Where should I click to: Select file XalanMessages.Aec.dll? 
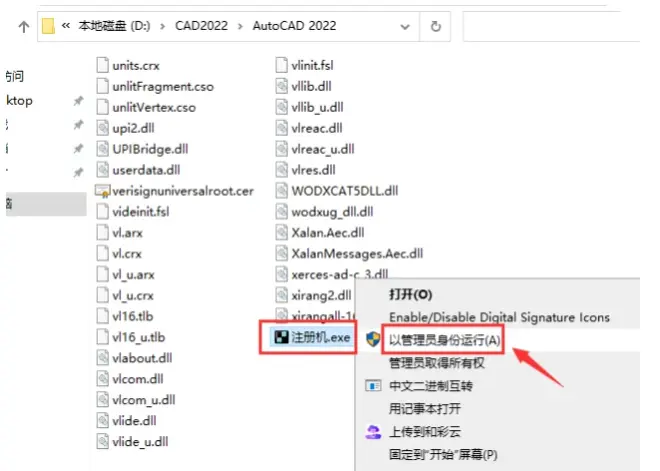(x=357, y=253)
